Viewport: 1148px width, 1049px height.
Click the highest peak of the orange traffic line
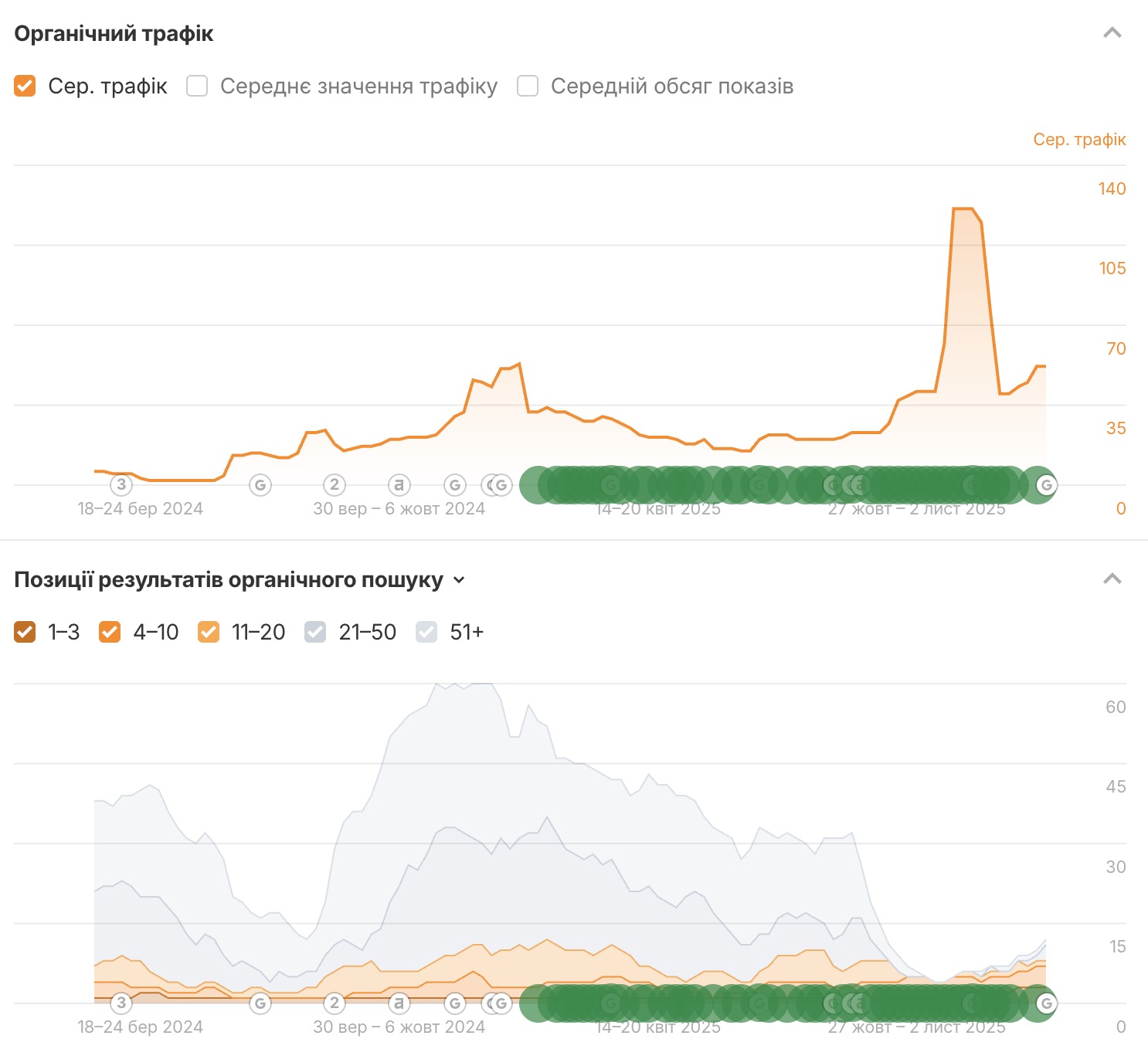click(963, 209)
